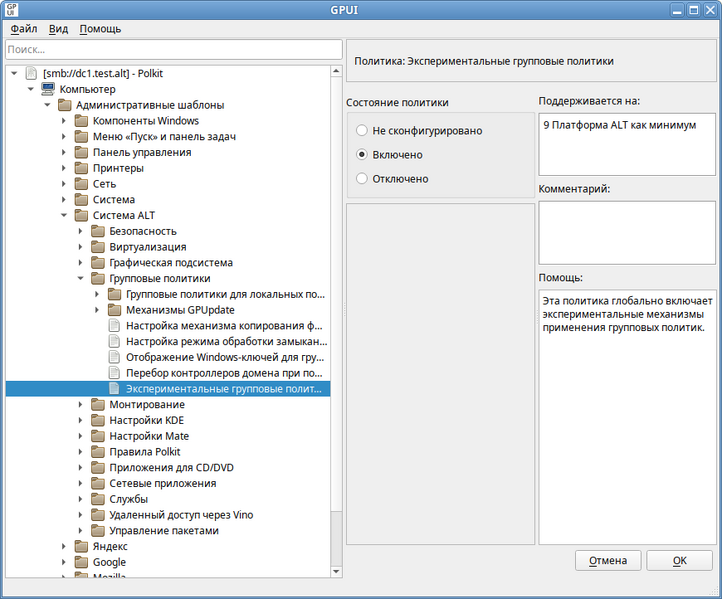Click policy document icon for Перебор контроллеров домена

click(x=114, y=372)
